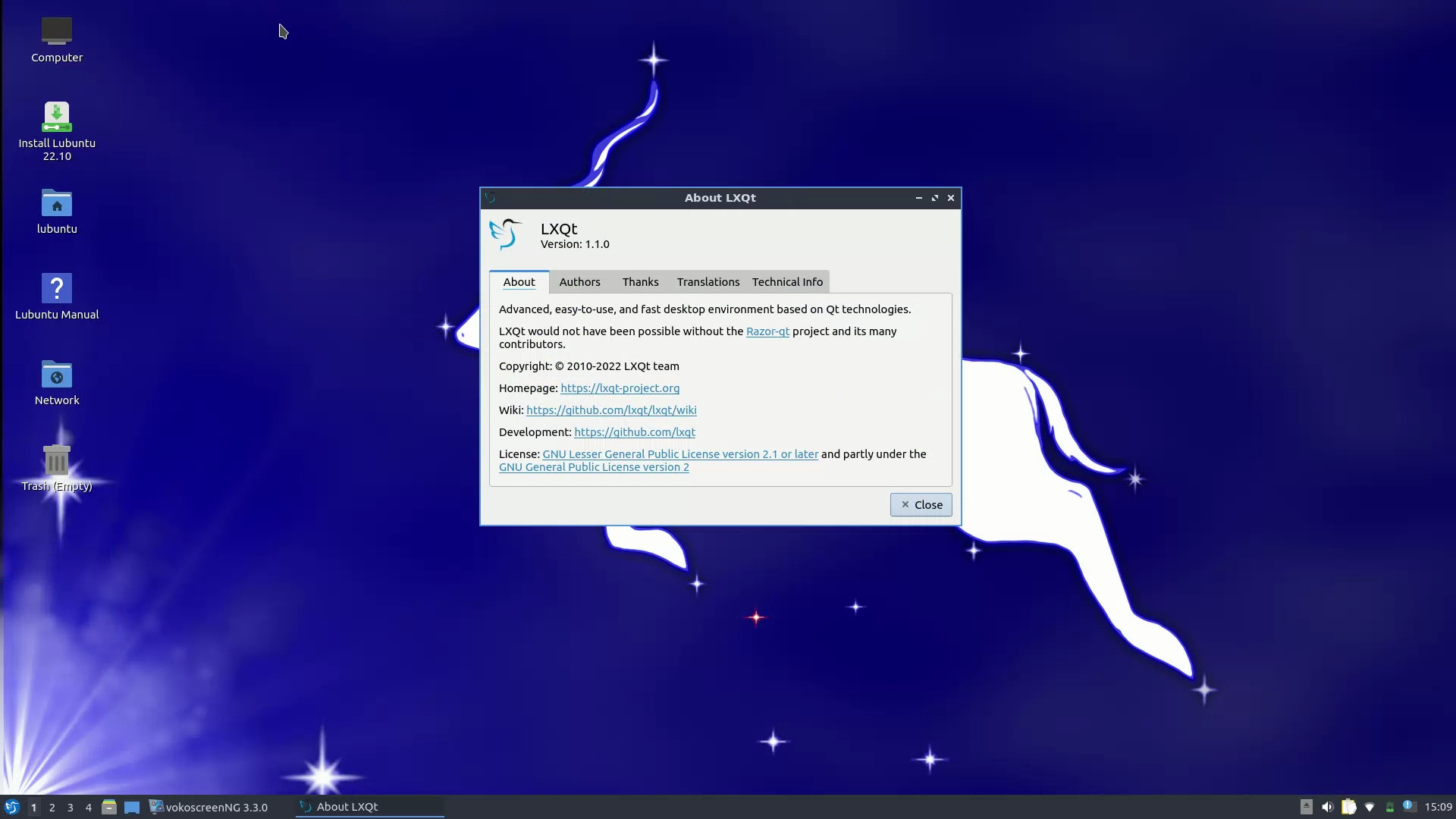Open the vokoScreenNG 3.3.0 taskbar icon
The width and height of the screenshot is (1456, 819).
pyautogui.click(x=208, y=806)
